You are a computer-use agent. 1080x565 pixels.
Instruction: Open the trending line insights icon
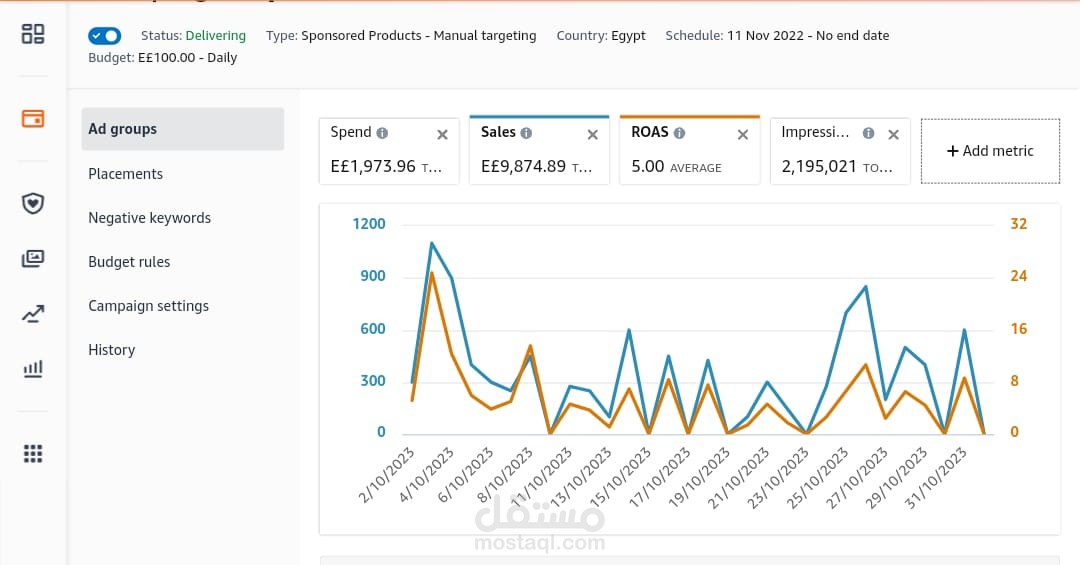tap(33, 314)
